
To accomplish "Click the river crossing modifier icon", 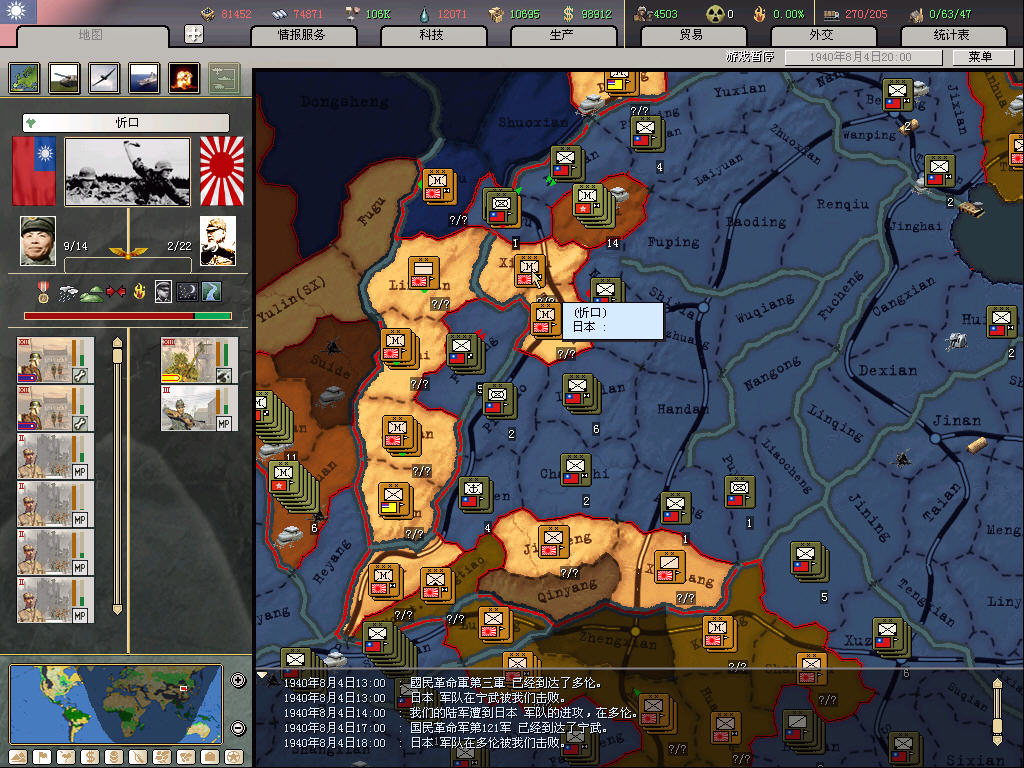I will point(212,292).
